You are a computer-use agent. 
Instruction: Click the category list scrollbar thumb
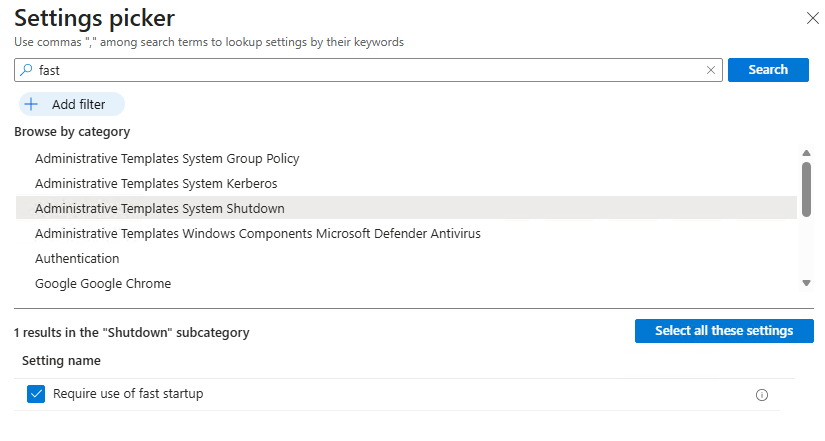point(806,189)
